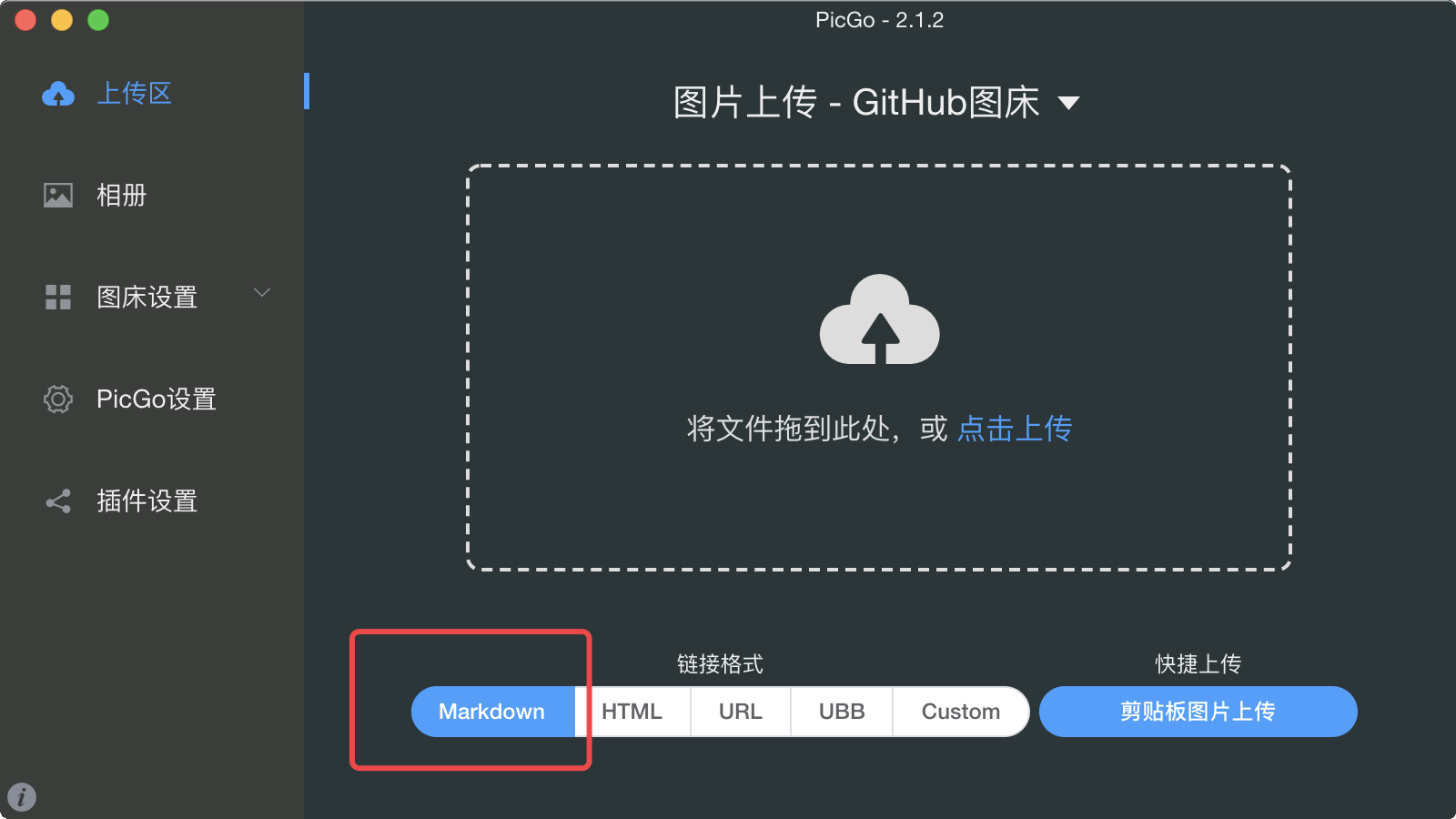Click the 剪贴板图片上传 button

(1198, 712)
